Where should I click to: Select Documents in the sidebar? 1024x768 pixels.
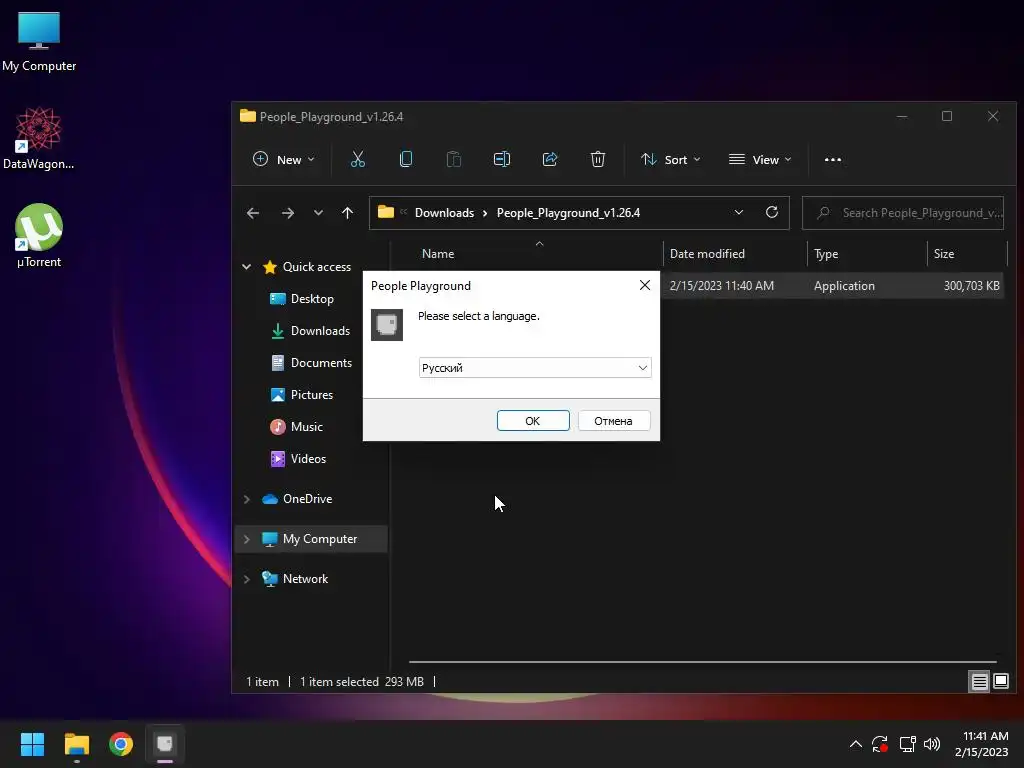click(321, 362)
